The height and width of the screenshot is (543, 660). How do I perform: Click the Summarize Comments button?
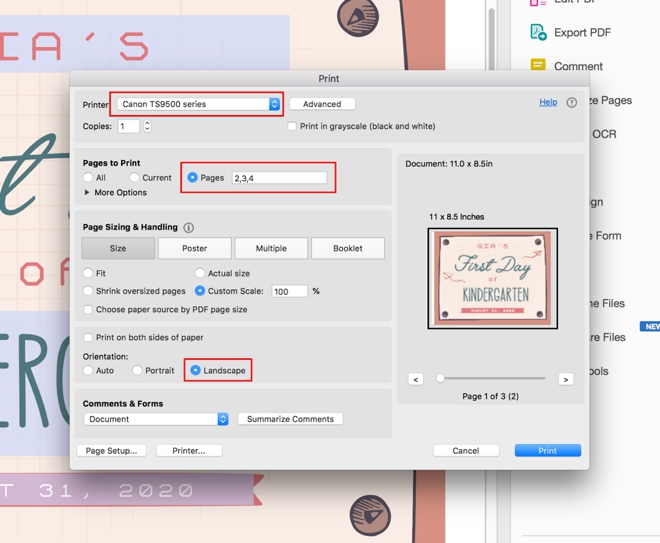click(x=290, y=419)
